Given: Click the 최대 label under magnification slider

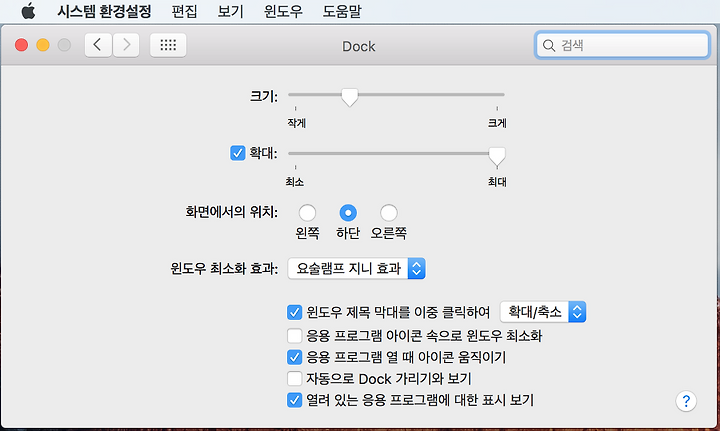Looking at the screenshot, I should click(497, 182).
